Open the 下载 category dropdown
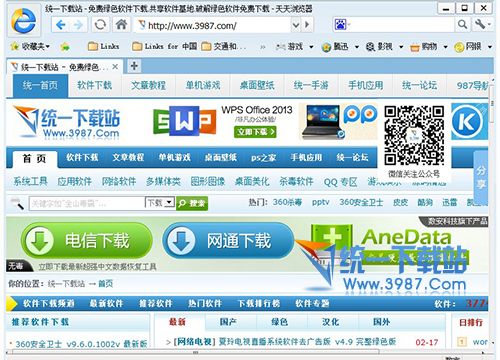The height and width of the screenshot is (360, 500). [x=160, y=202]
